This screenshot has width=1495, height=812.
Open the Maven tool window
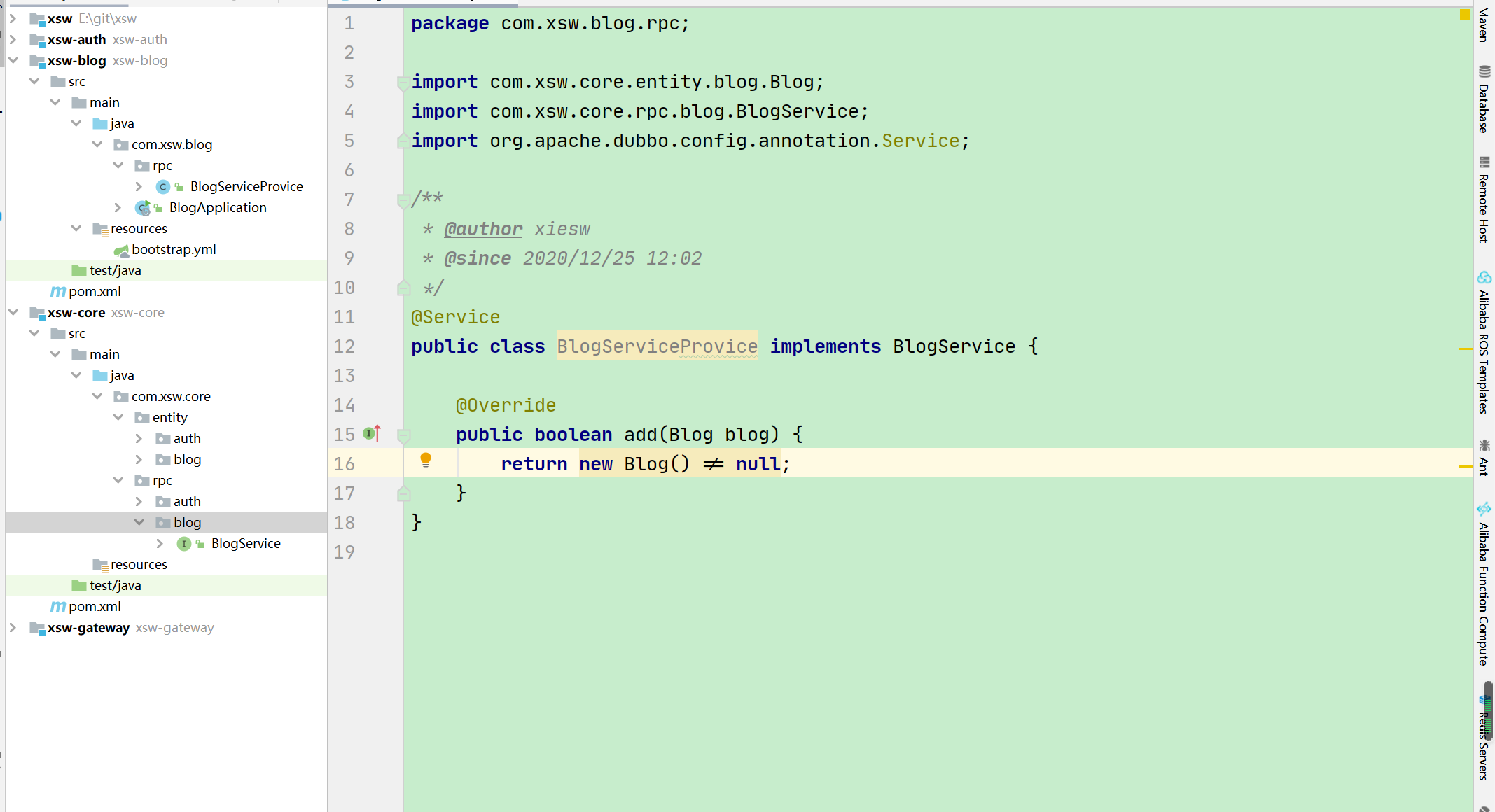1483,25
